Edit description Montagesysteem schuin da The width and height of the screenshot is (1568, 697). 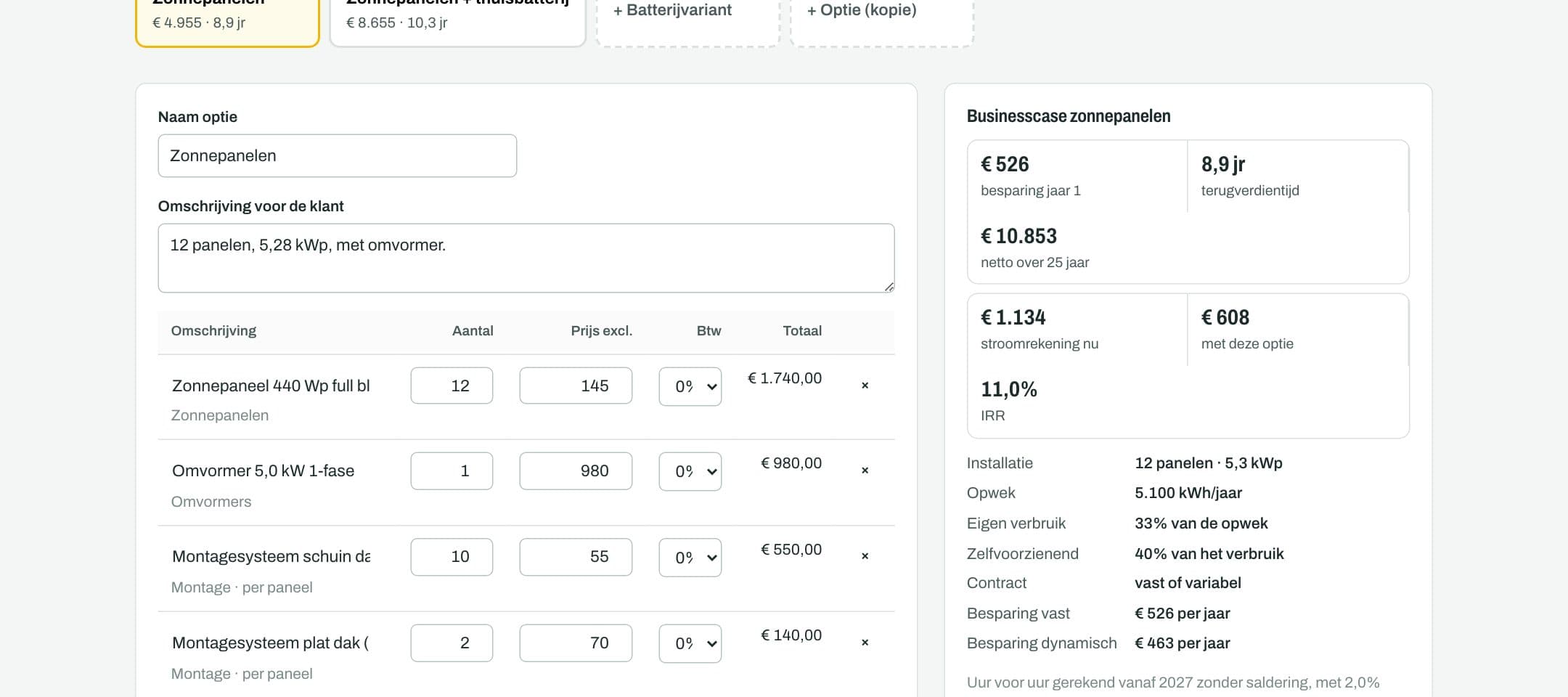(271, 556)
